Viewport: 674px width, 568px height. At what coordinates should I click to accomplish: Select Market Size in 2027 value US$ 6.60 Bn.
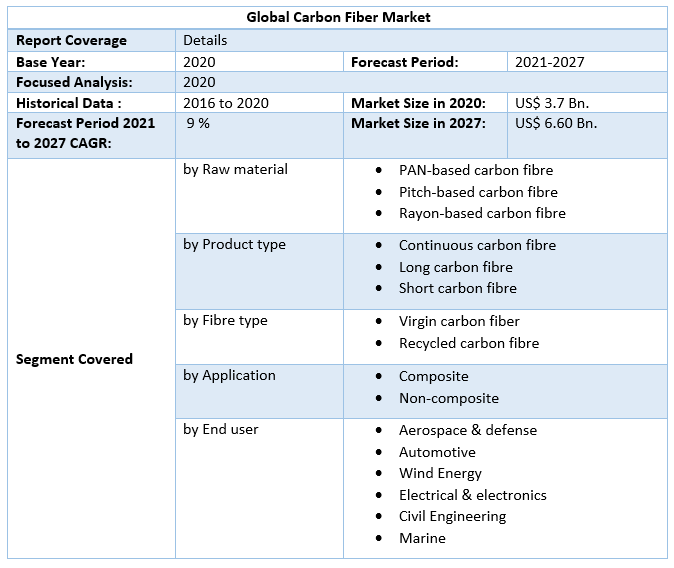coord(556,123)
